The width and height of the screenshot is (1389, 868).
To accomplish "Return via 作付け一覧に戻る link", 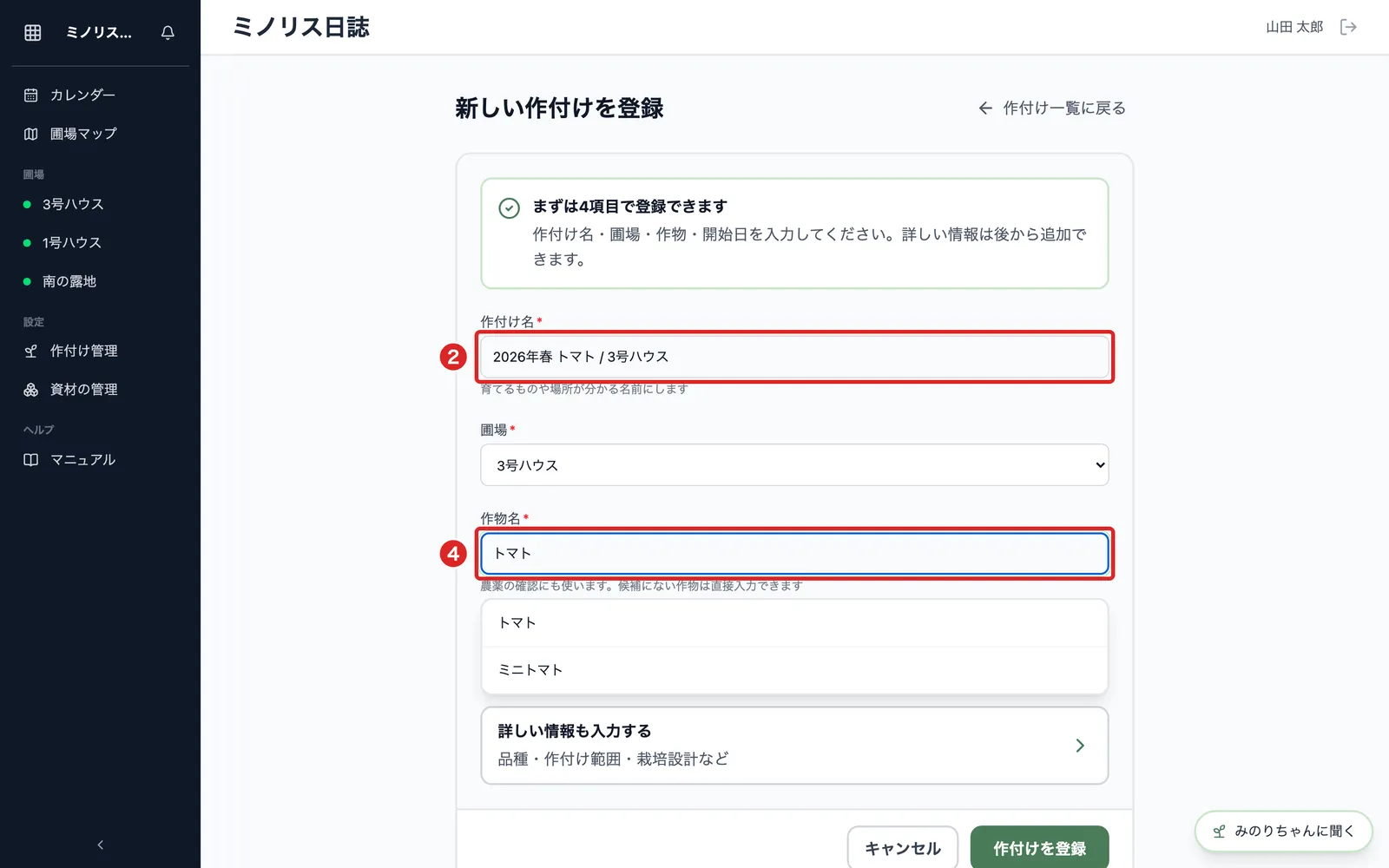I will (x=1052, y=108).
